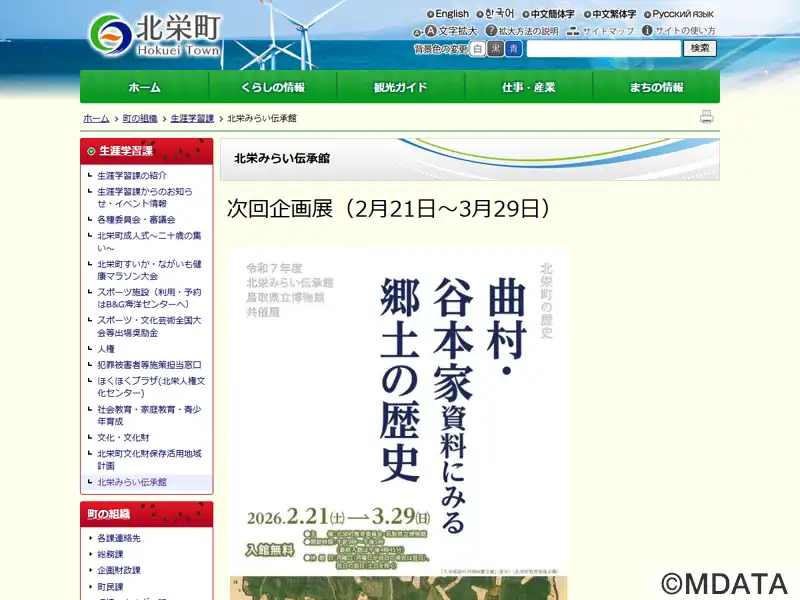Select 北栄みらい伝承館 in the sidebar

coord(132,482)
